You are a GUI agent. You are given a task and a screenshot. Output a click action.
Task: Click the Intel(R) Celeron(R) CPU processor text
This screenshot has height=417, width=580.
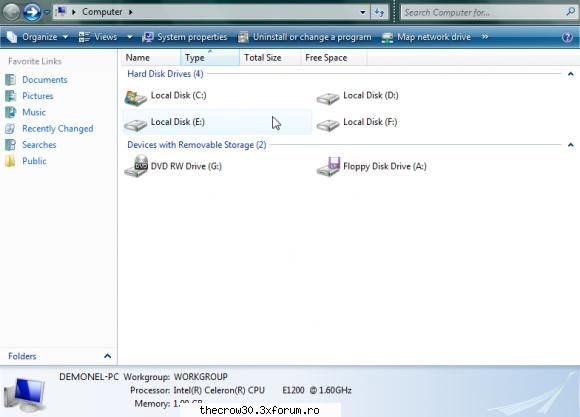coord(219,390)
